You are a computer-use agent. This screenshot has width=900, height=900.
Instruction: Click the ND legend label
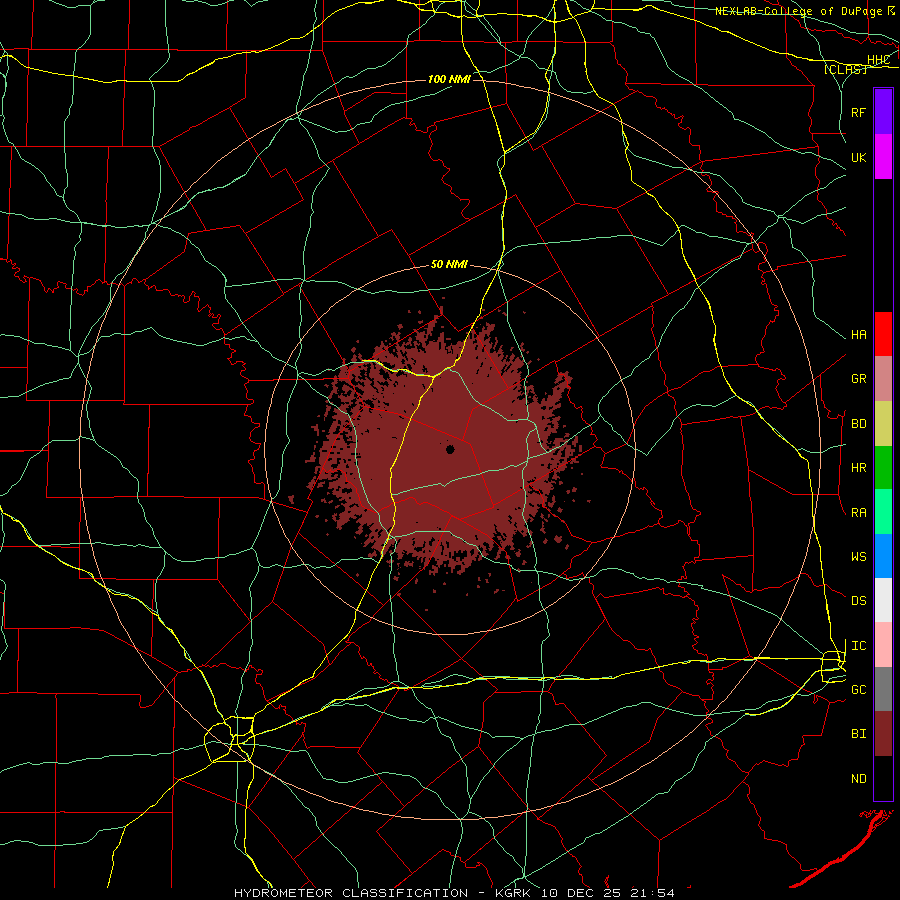point(858,779)
